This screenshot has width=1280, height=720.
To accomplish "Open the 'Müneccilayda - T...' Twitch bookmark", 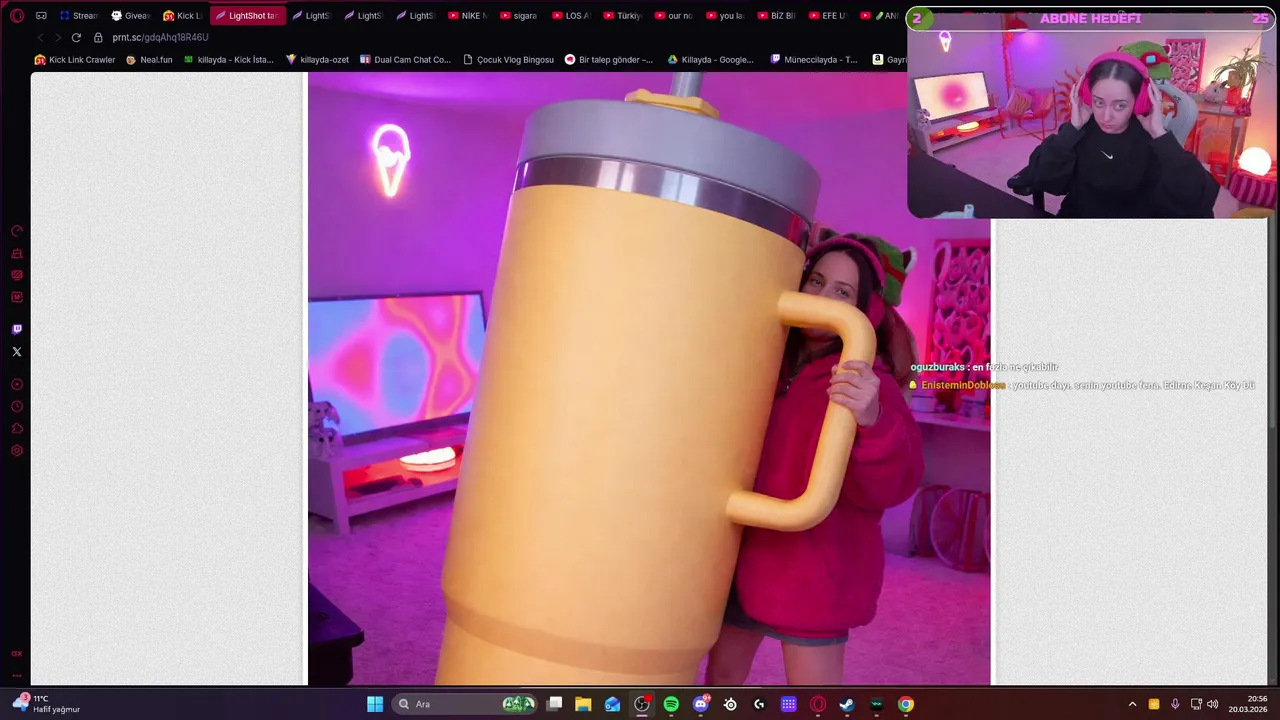I will [x=814, y=60].
